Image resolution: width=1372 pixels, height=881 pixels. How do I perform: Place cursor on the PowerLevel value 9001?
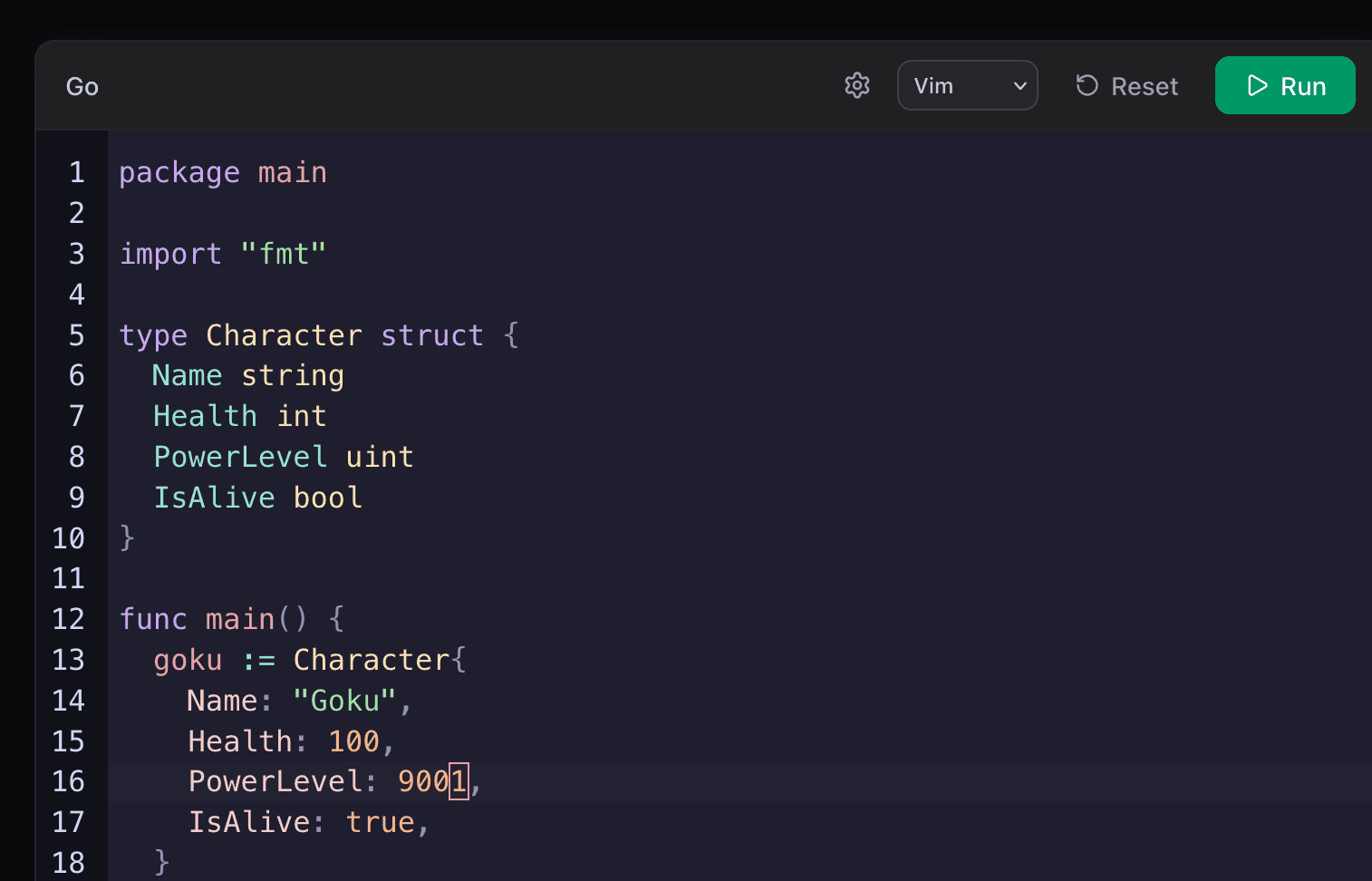coord(433,780)
